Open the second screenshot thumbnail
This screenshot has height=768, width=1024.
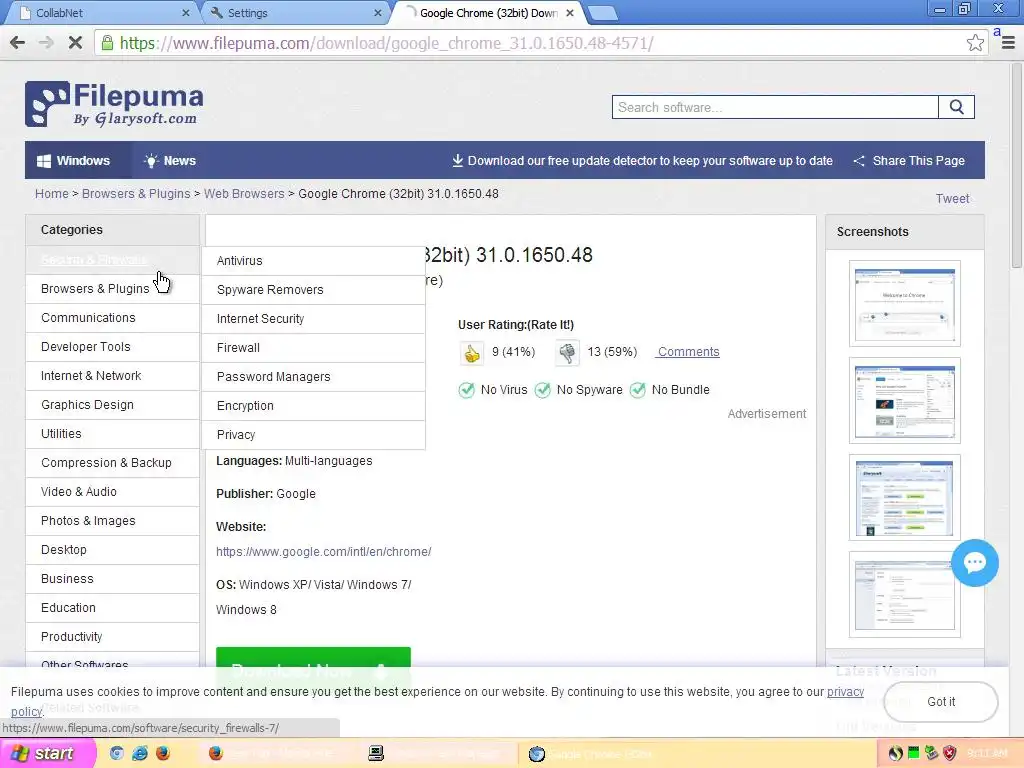point(904,401)
